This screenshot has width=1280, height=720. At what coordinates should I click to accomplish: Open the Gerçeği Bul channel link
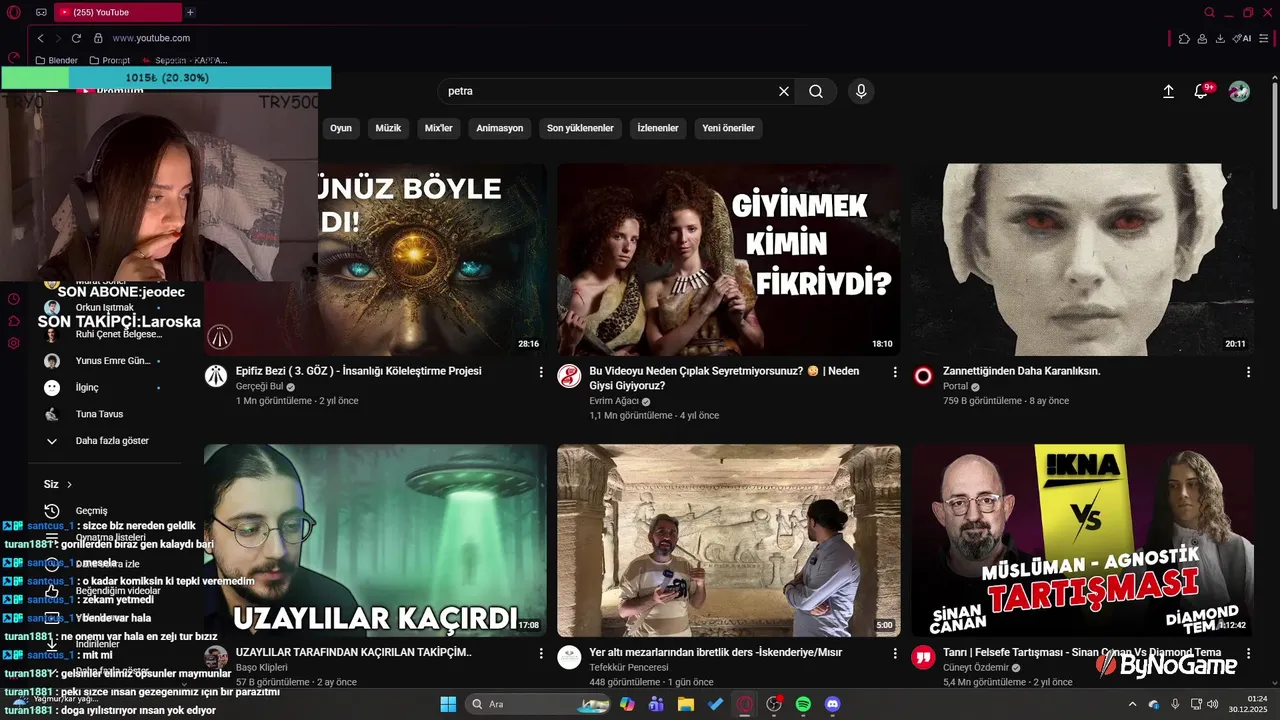[260, 386]
